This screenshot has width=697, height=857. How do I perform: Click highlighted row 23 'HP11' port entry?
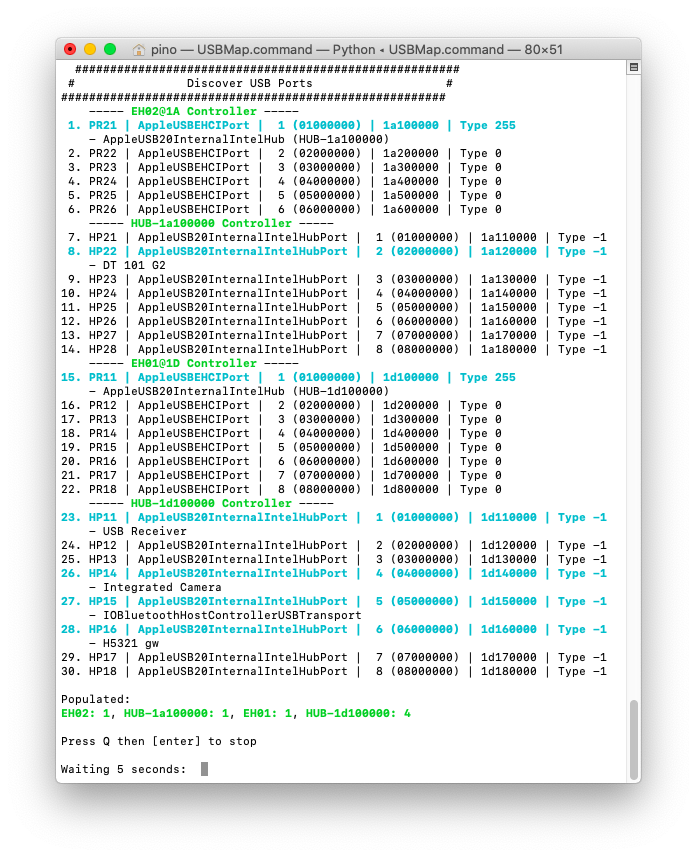(333, 518)
